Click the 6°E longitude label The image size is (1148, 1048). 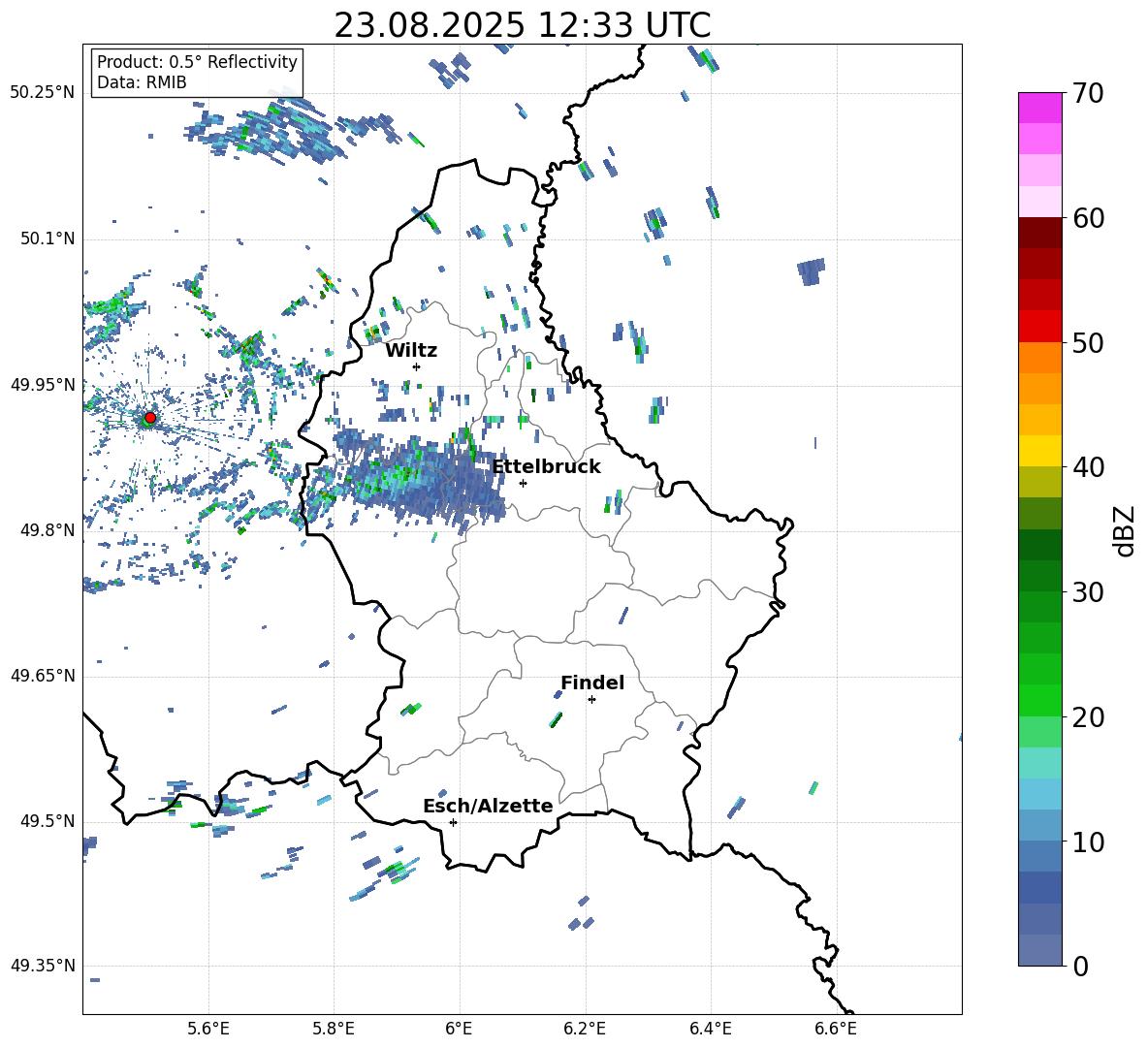coord(459,1029)
